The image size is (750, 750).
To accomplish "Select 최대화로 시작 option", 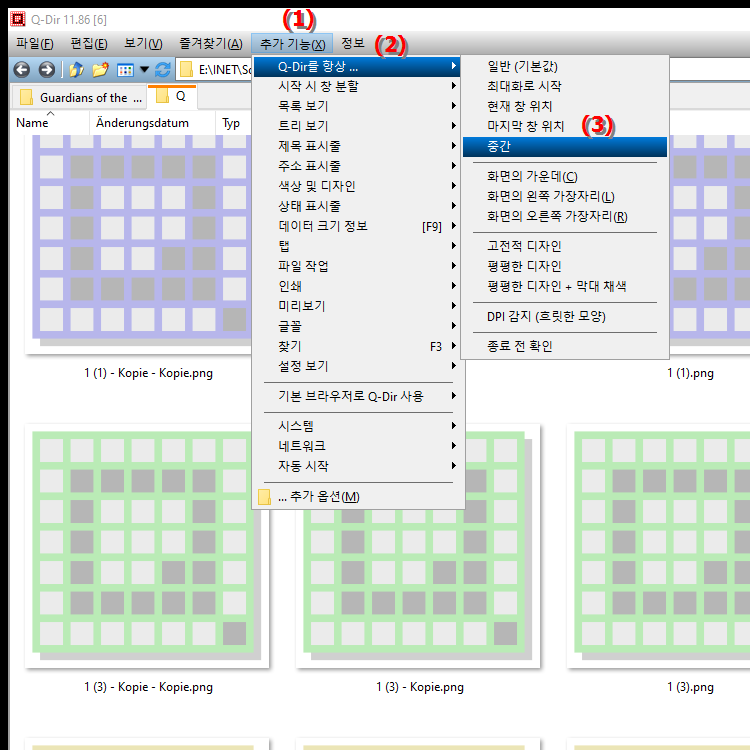I will (565, 86).
